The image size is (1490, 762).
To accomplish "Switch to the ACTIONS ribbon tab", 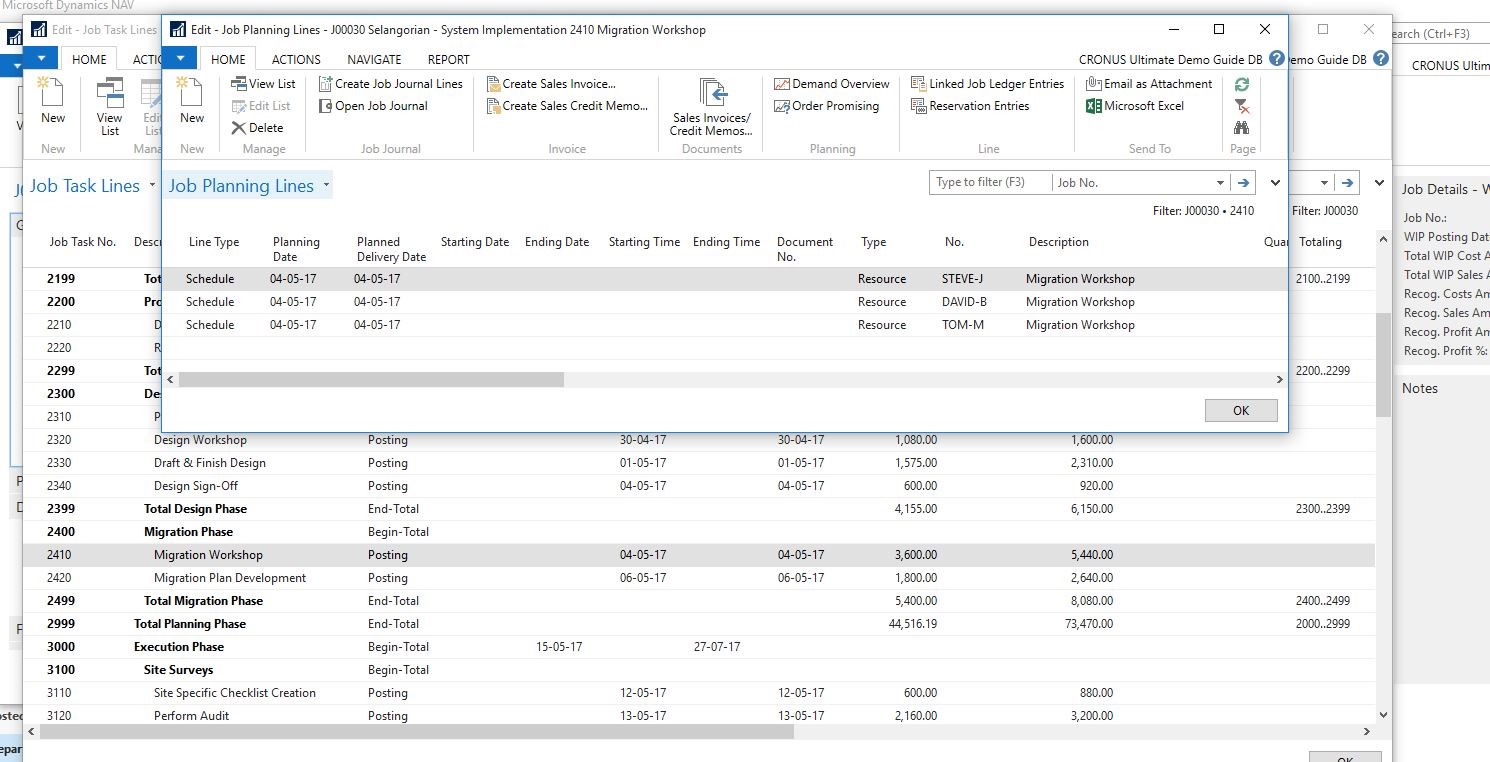I will tap(295, 59).
